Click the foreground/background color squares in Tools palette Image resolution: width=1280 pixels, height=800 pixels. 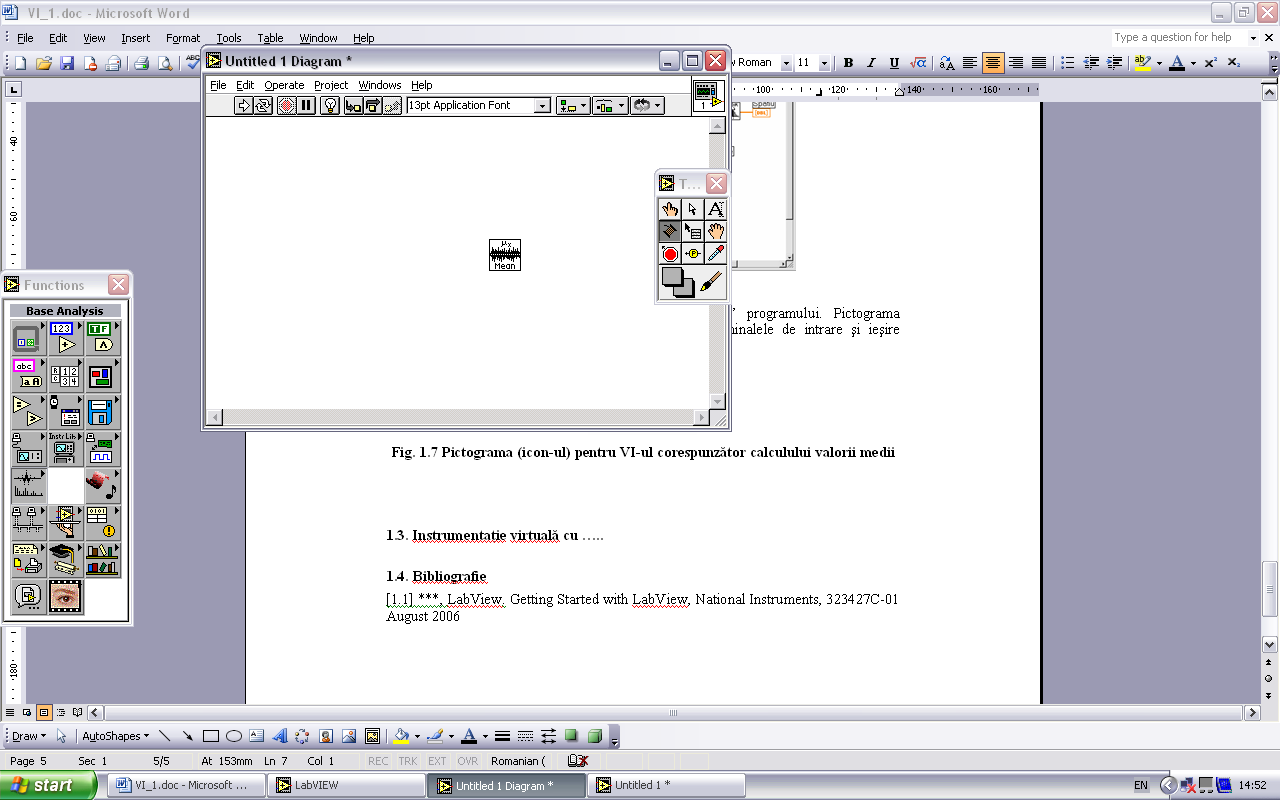point(678,283)
